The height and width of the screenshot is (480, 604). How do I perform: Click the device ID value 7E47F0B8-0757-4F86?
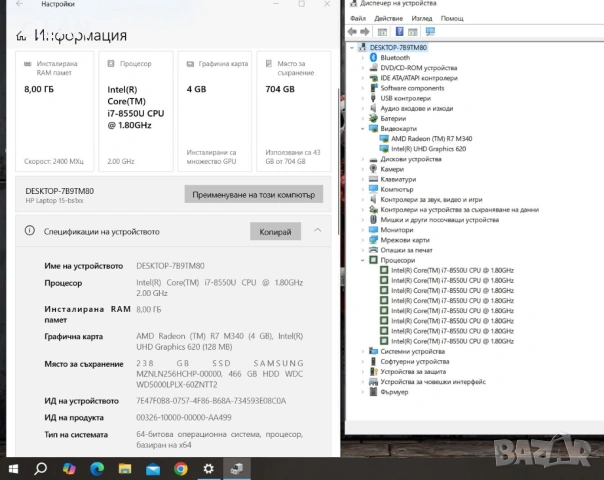point(211,401)
